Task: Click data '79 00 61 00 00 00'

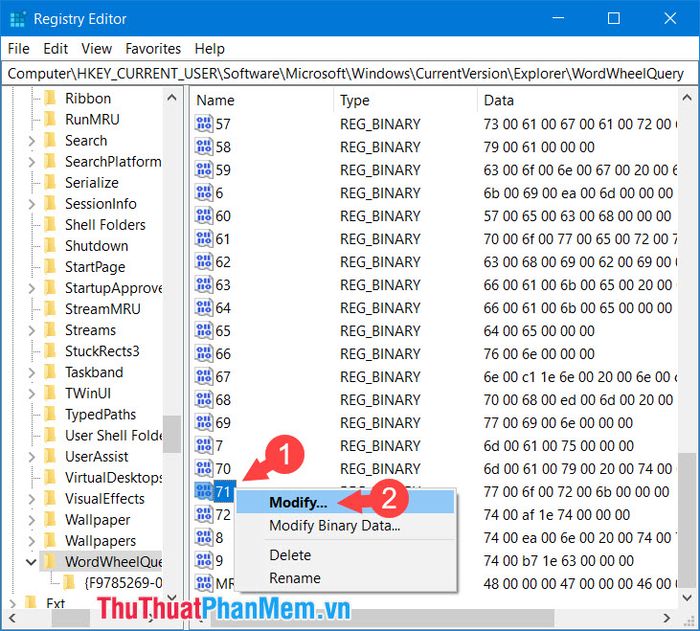Action: 539,146
